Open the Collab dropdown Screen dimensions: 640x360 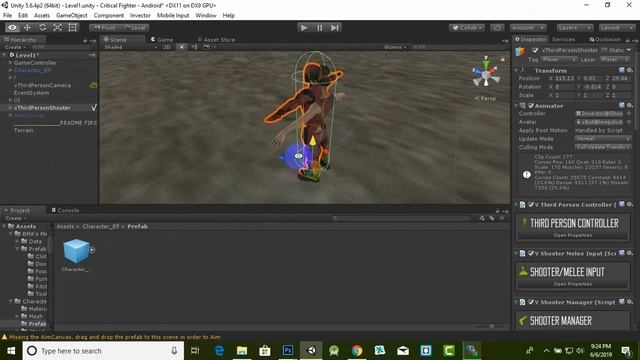(467, 28)
